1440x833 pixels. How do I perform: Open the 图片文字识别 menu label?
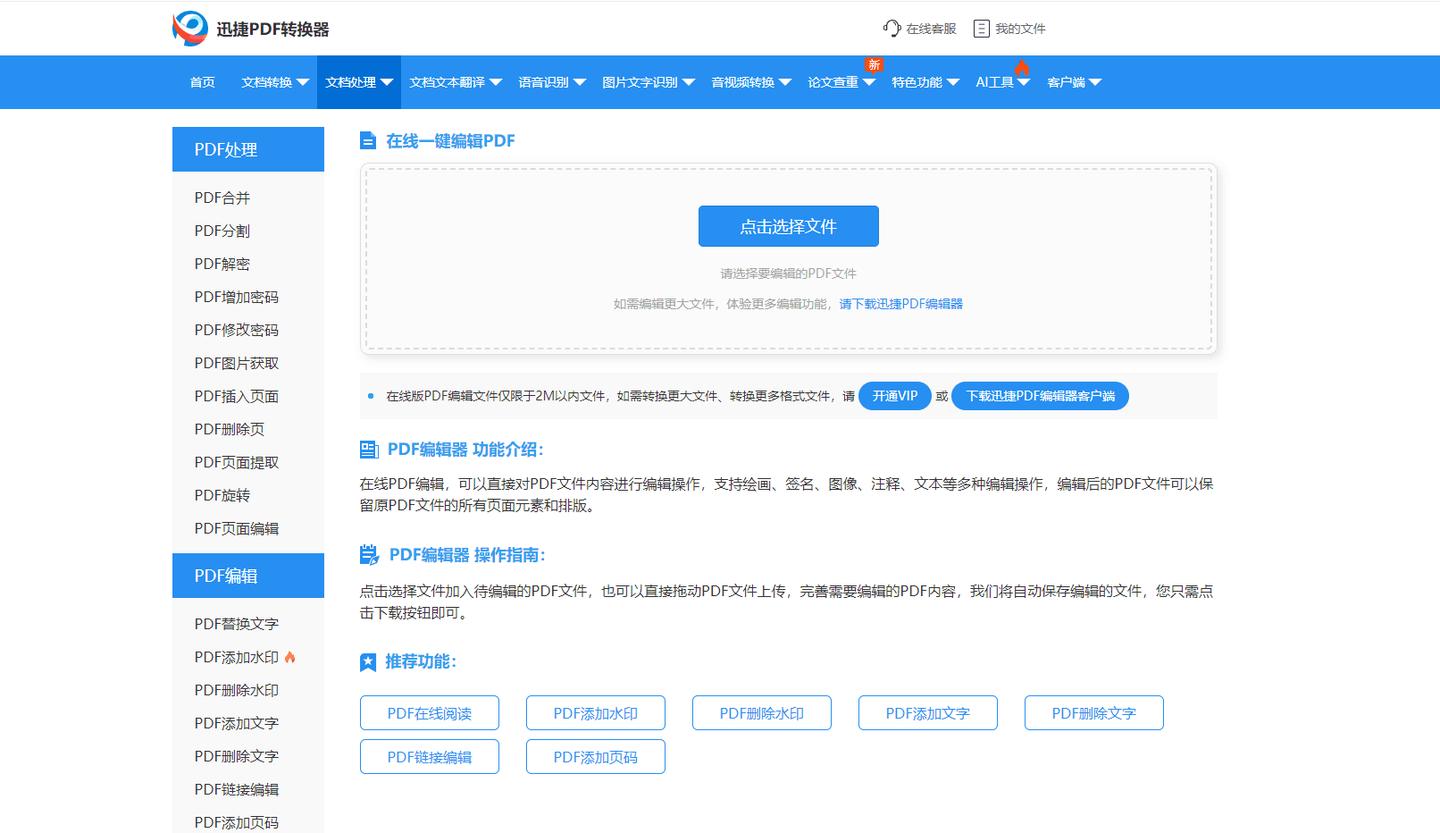(640, 82)
